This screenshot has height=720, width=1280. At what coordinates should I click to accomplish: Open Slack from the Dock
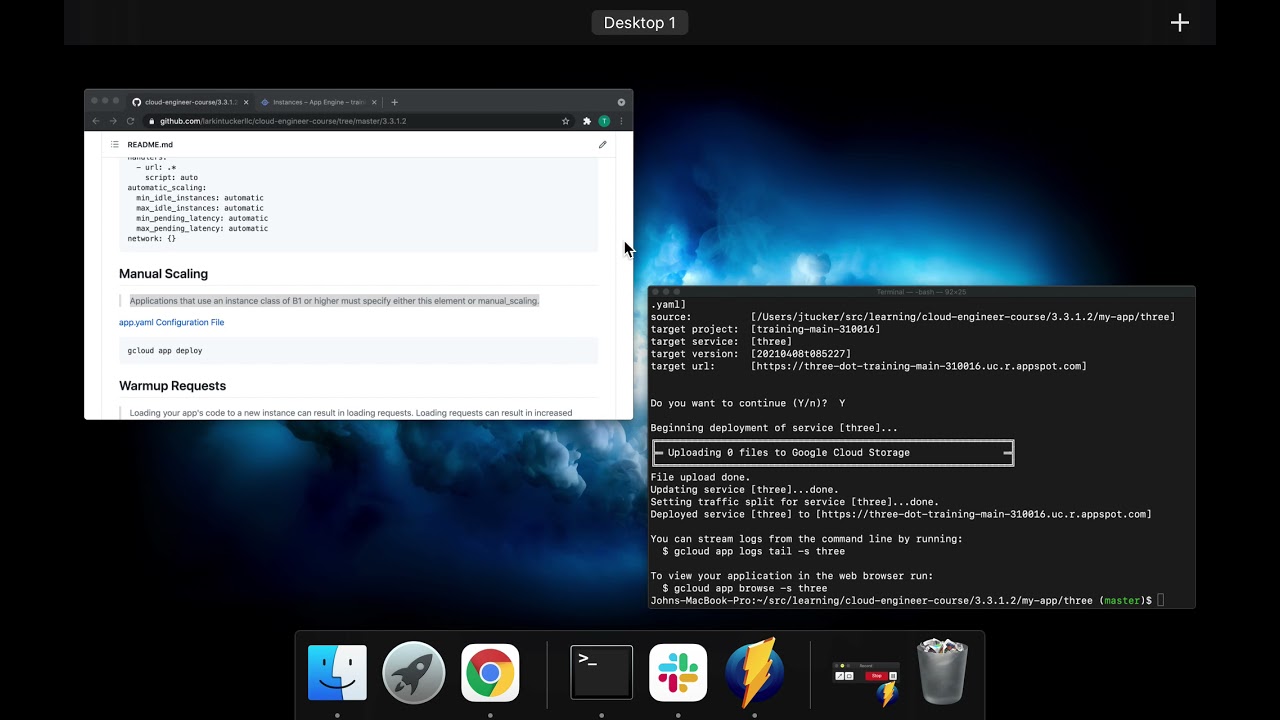[678, 672]
